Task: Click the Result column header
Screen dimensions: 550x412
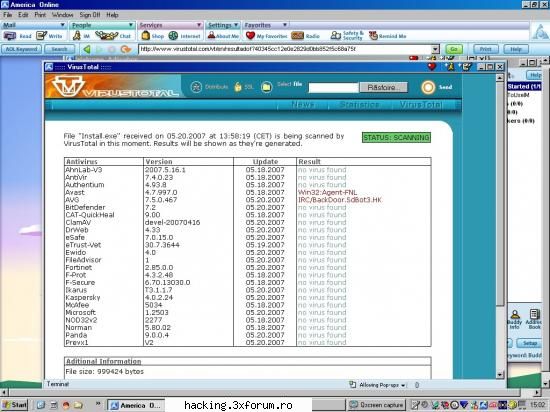Action: [x=309, y=162]
